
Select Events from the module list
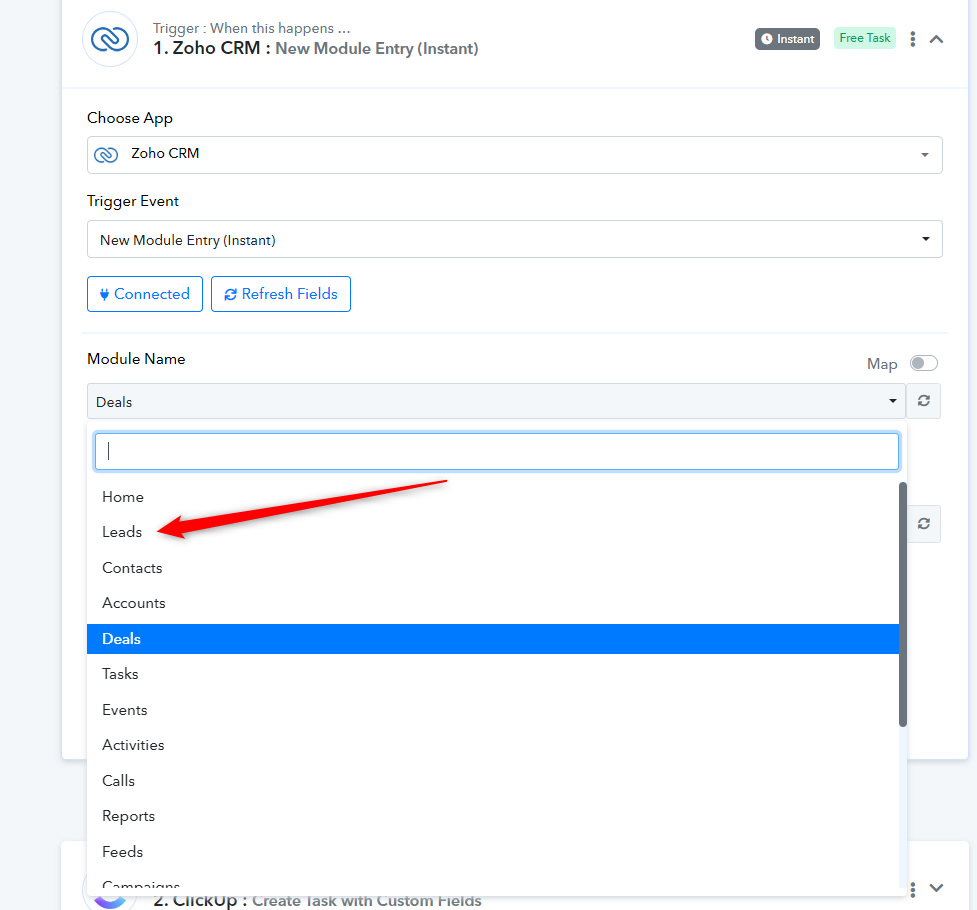click(493, 710)
